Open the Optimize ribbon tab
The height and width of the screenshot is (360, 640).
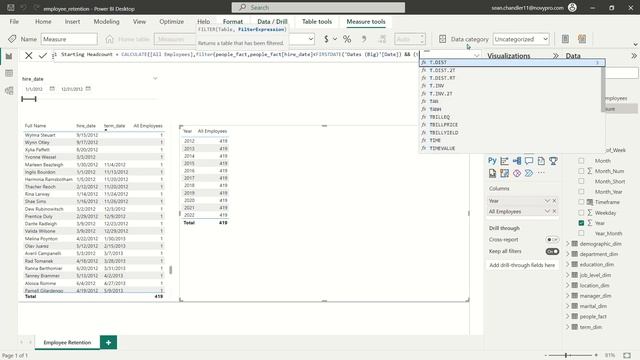(x=171, y=22)
